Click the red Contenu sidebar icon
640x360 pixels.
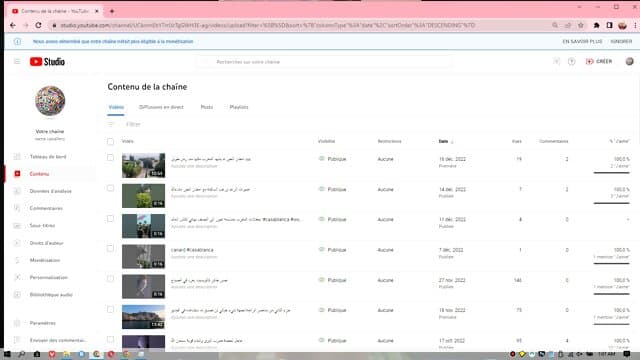point(17,174)
